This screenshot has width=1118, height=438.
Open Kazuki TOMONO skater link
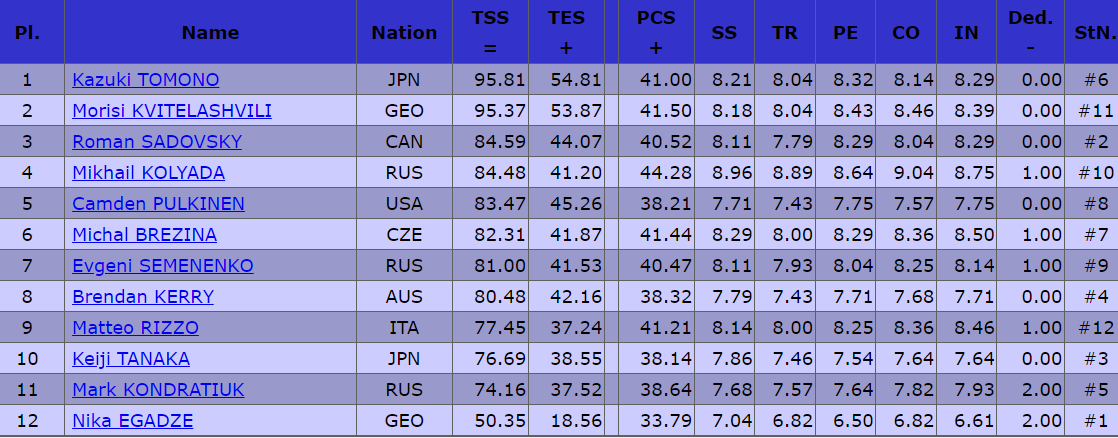[145, 80]
